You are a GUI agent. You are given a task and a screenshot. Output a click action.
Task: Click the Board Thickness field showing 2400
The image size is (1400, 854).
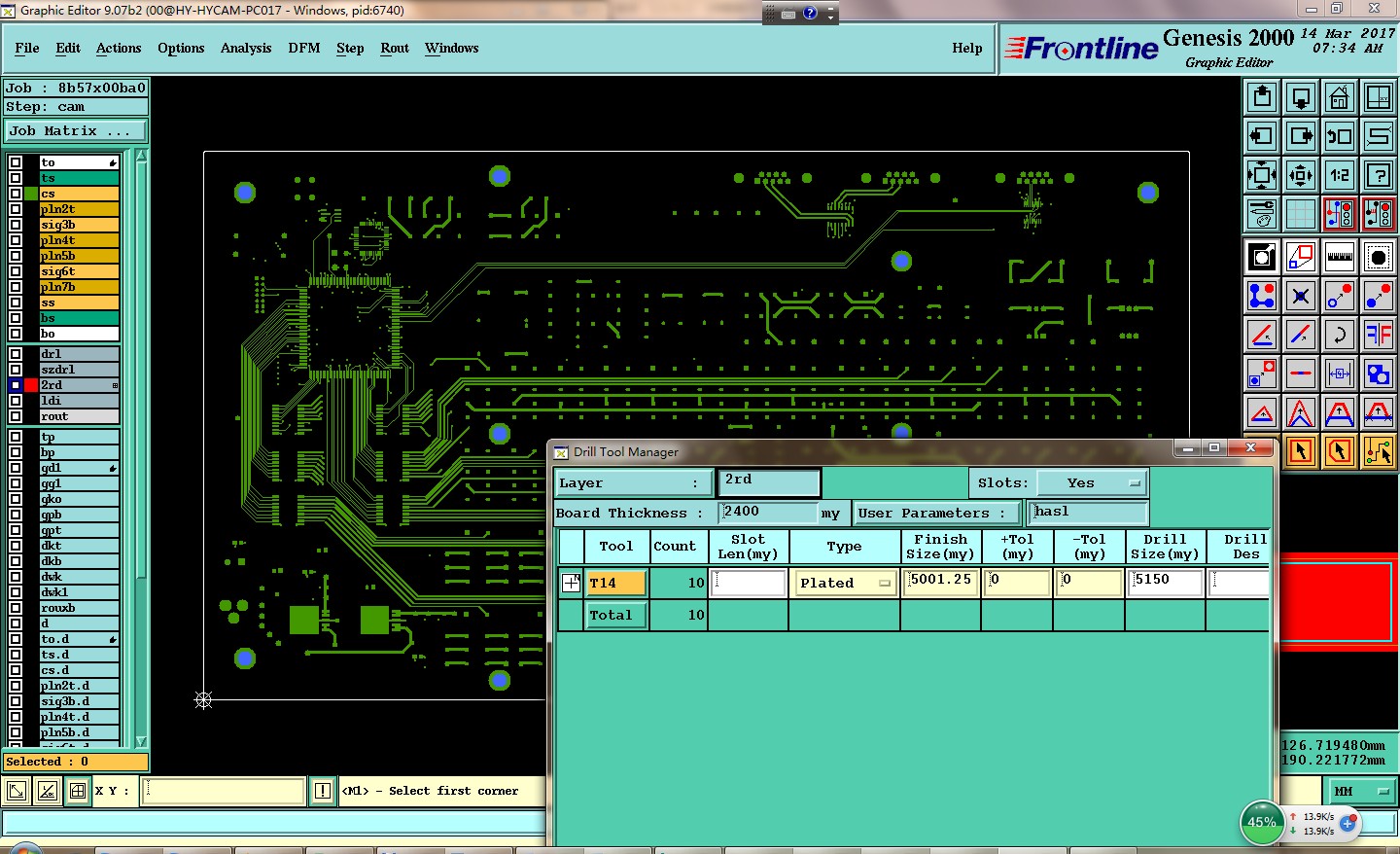[768, 513]
